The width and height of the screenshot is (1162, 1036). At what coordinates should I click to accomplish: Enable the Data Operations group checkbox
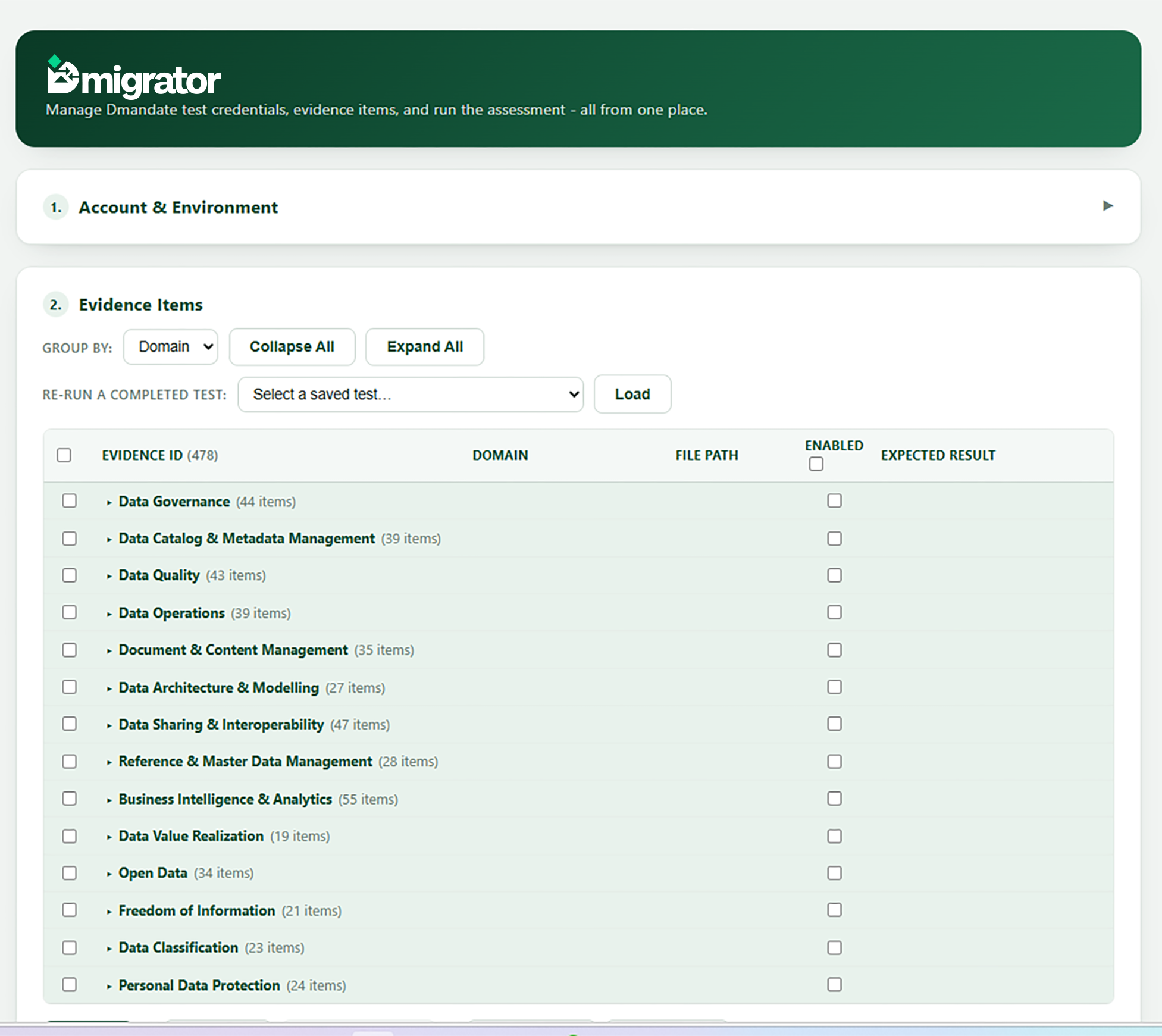point(834,612)
